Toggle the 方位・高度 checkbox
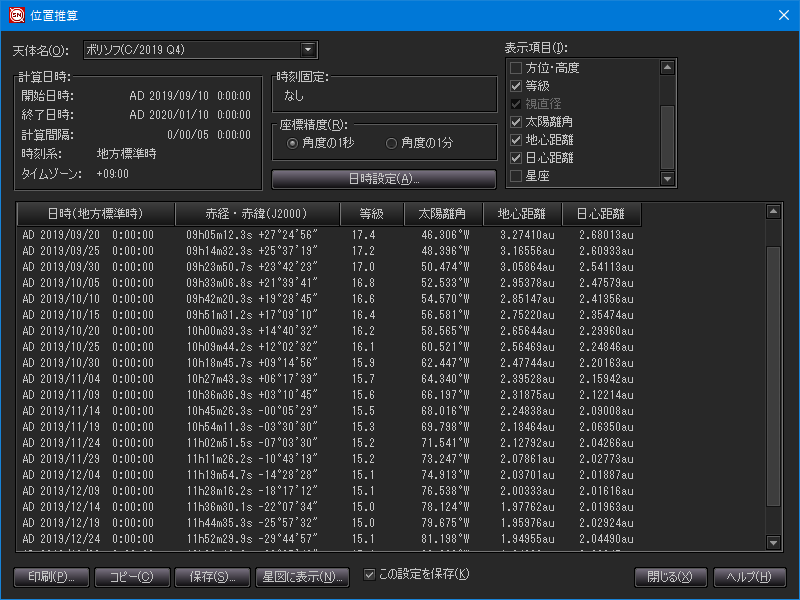This screenshot has height=600, width=800. point(516,68)
